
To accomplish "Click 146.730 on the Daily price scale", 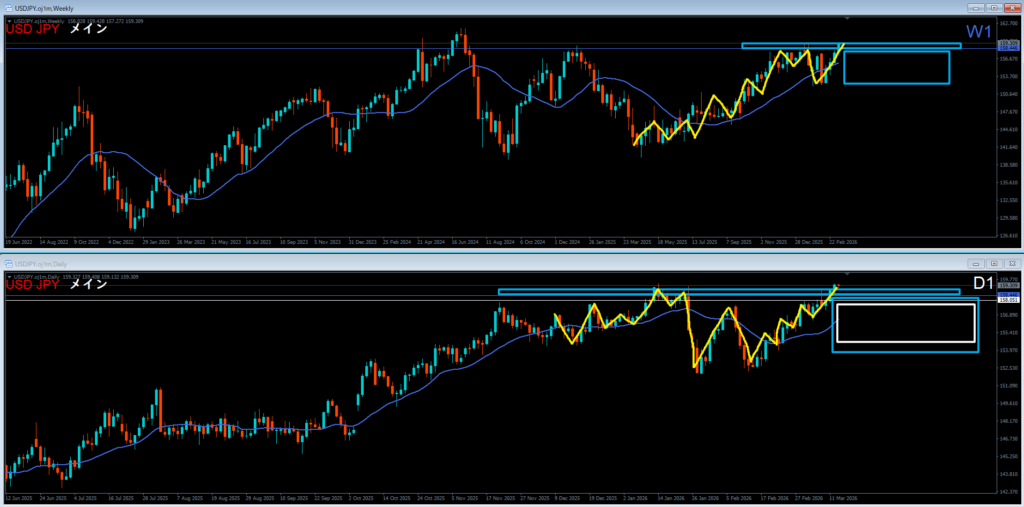I will tap(1008, 438).
